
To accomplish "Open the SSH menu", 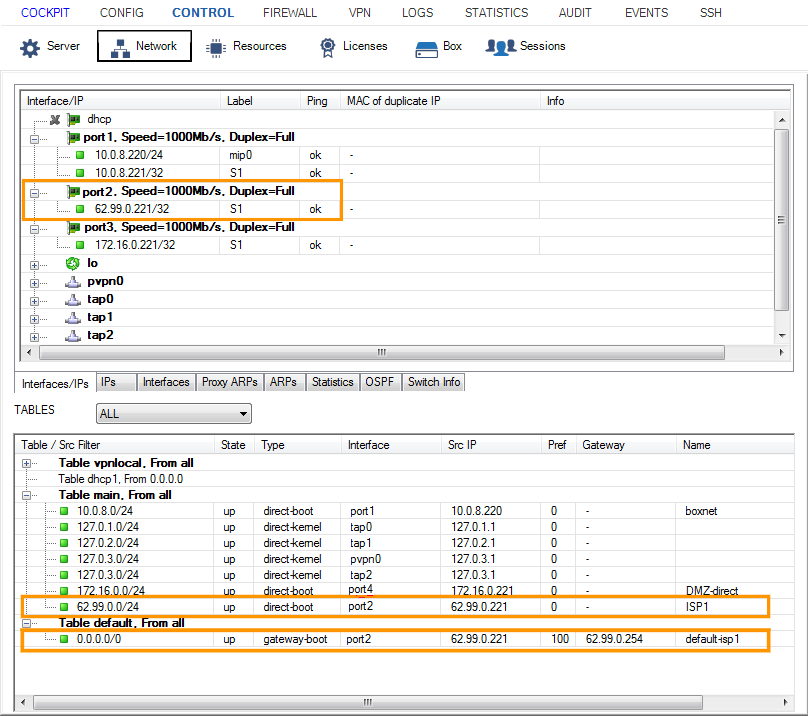I will click(x=711, y=13).
